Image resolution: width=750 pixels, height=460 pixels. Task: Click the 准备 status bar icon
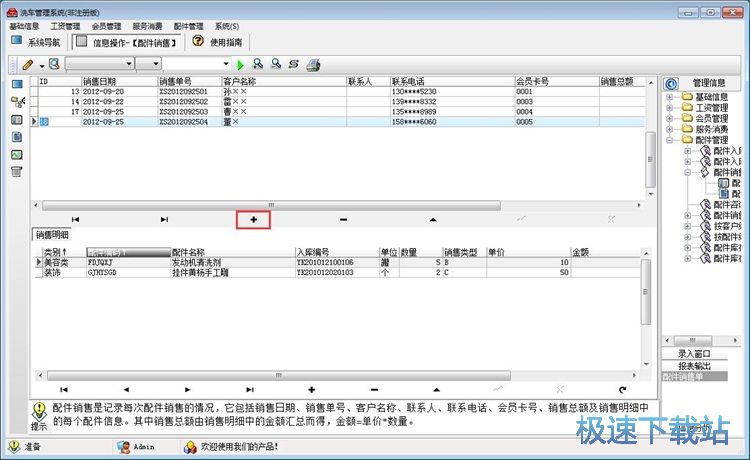(x=14, y=446)
